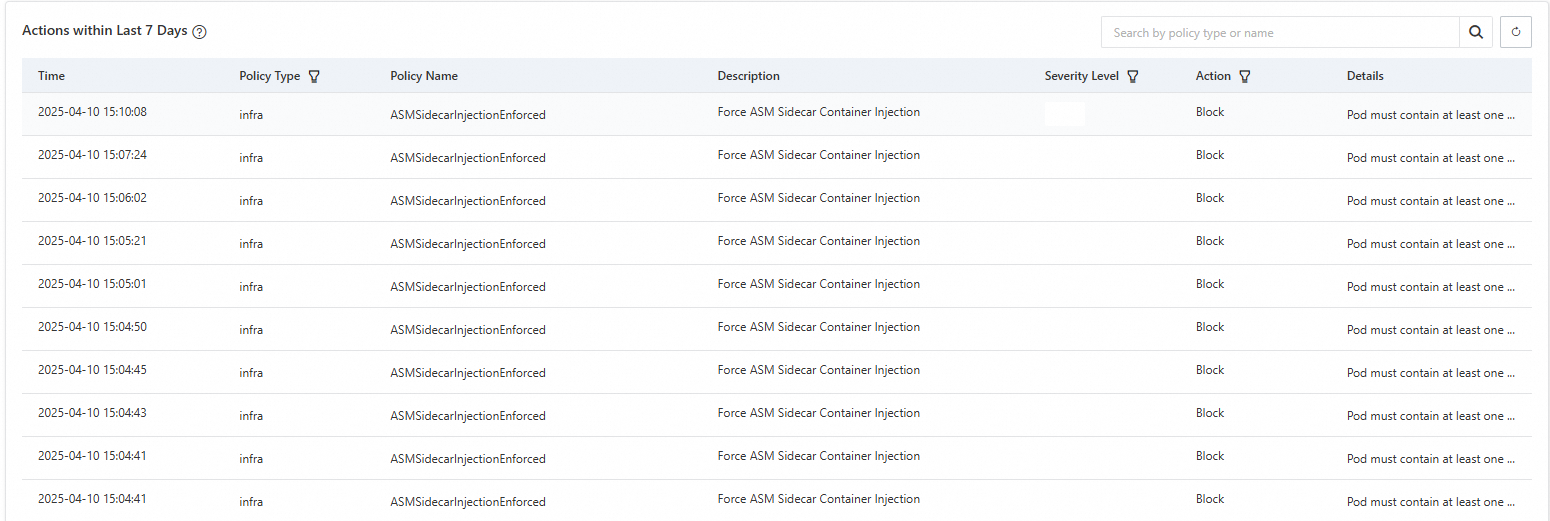Click Block action in the 15:05:21 row

click(1210, 241)
